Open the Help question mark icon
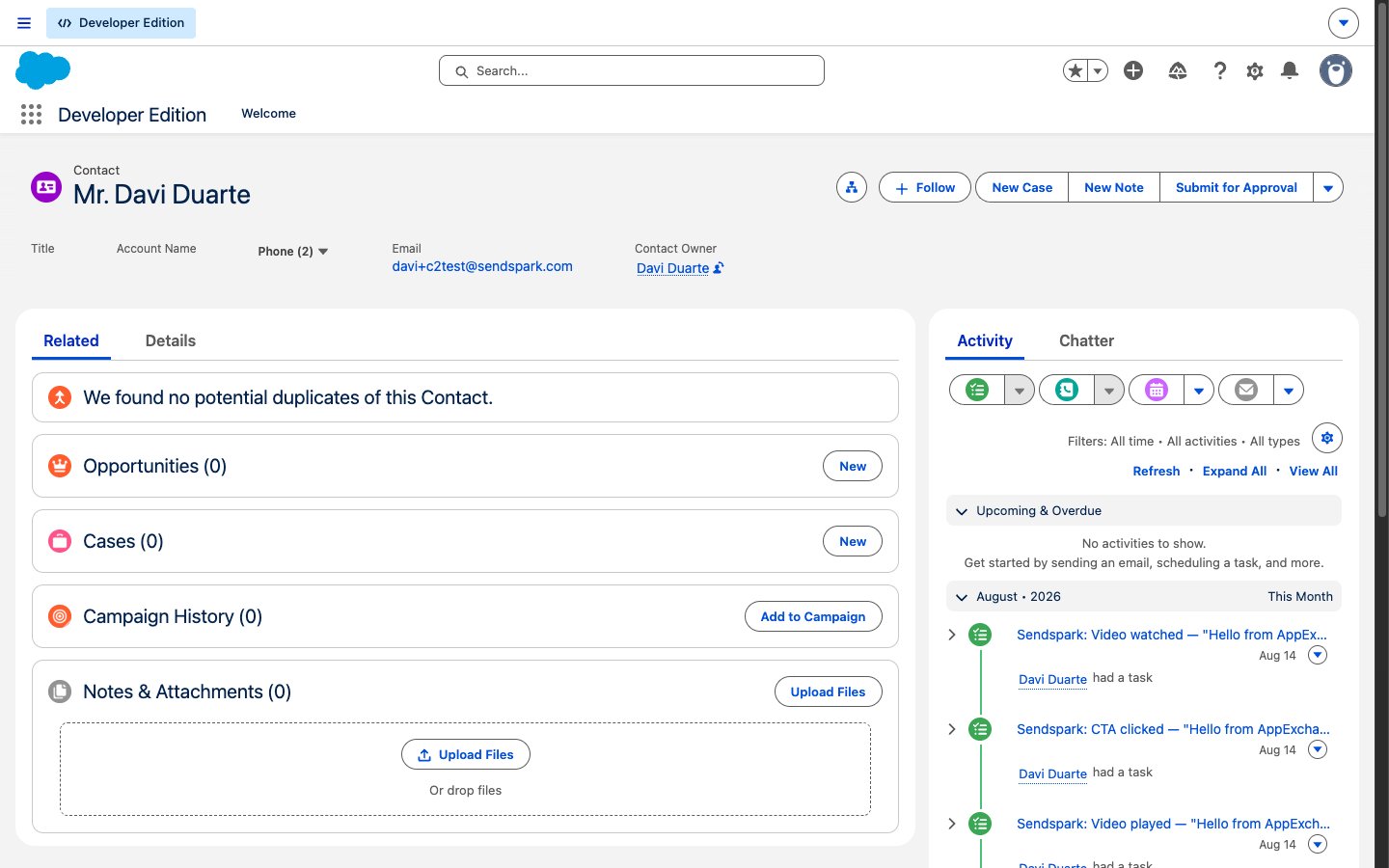Viewport: 1389px width, 868px height. (x=1220, y=70)
